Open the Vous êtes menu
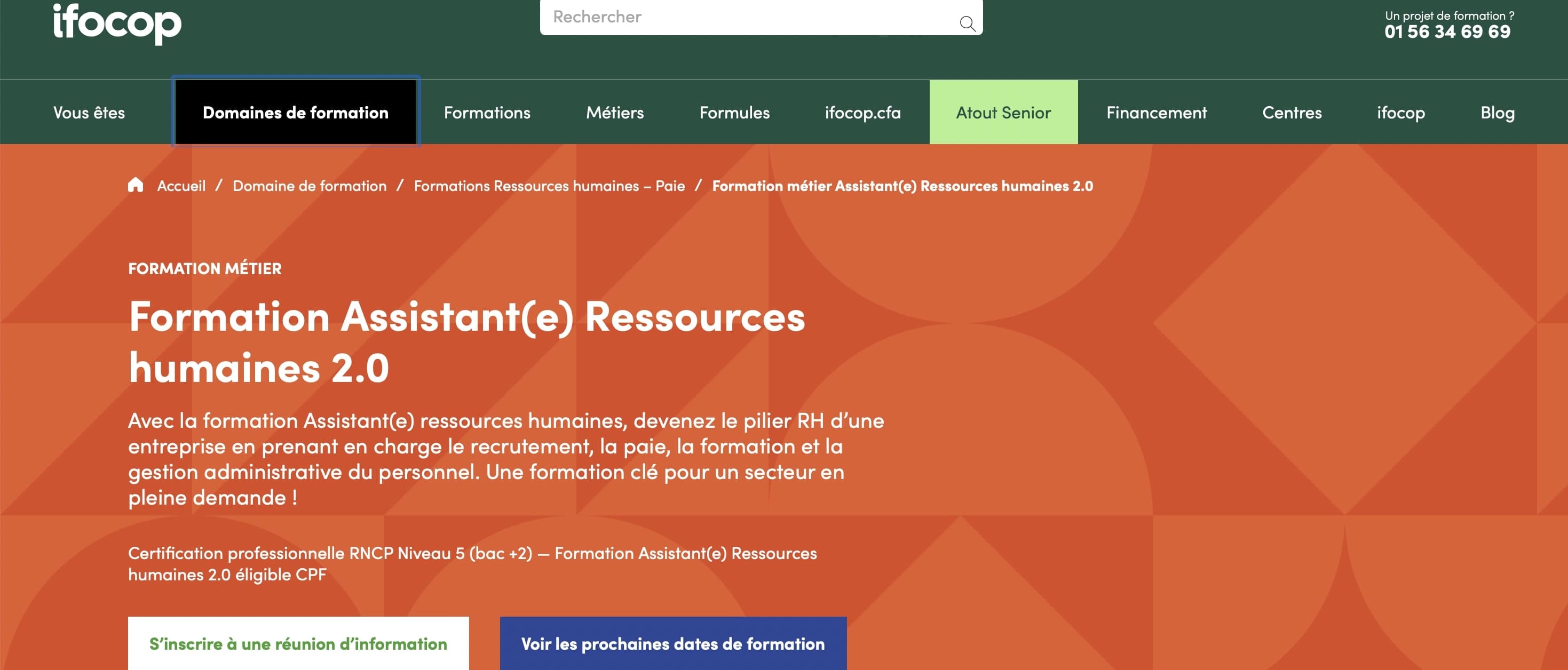This screenshot has height=670, width=1568. coord(89,113)
